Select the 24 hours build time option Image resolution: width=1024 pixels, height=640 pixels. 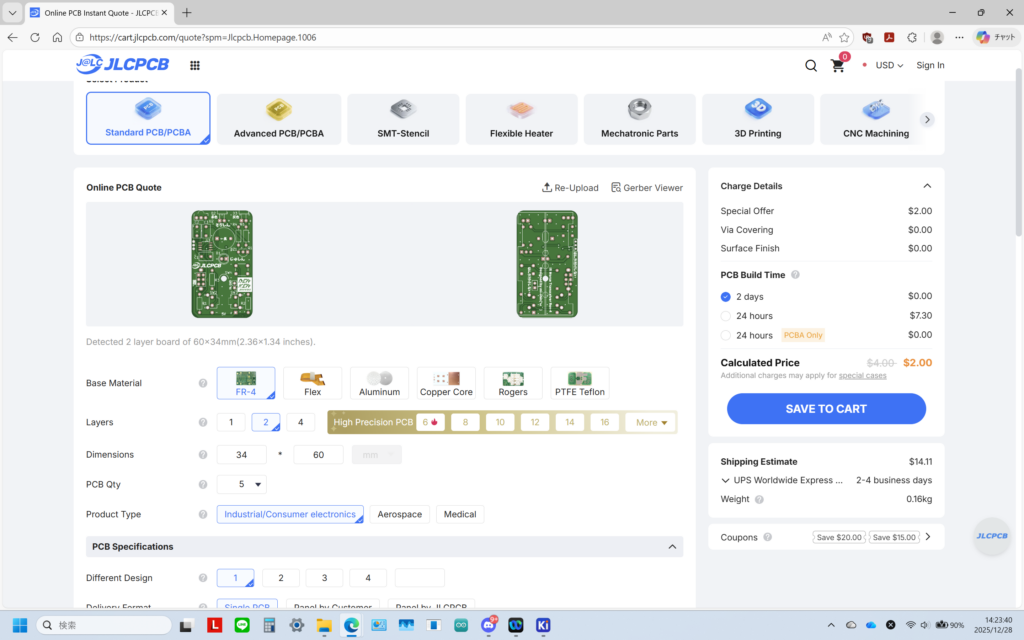[726, 316]
